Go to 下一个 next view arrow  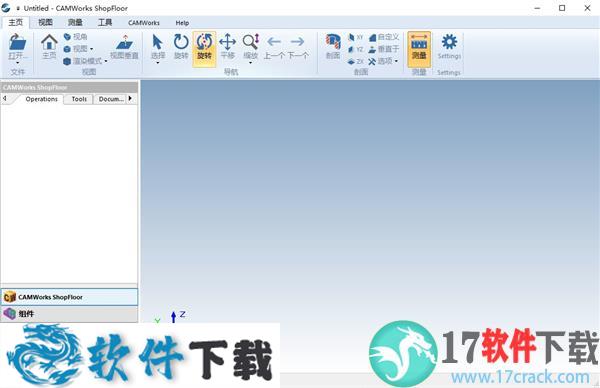click(298, 47)
